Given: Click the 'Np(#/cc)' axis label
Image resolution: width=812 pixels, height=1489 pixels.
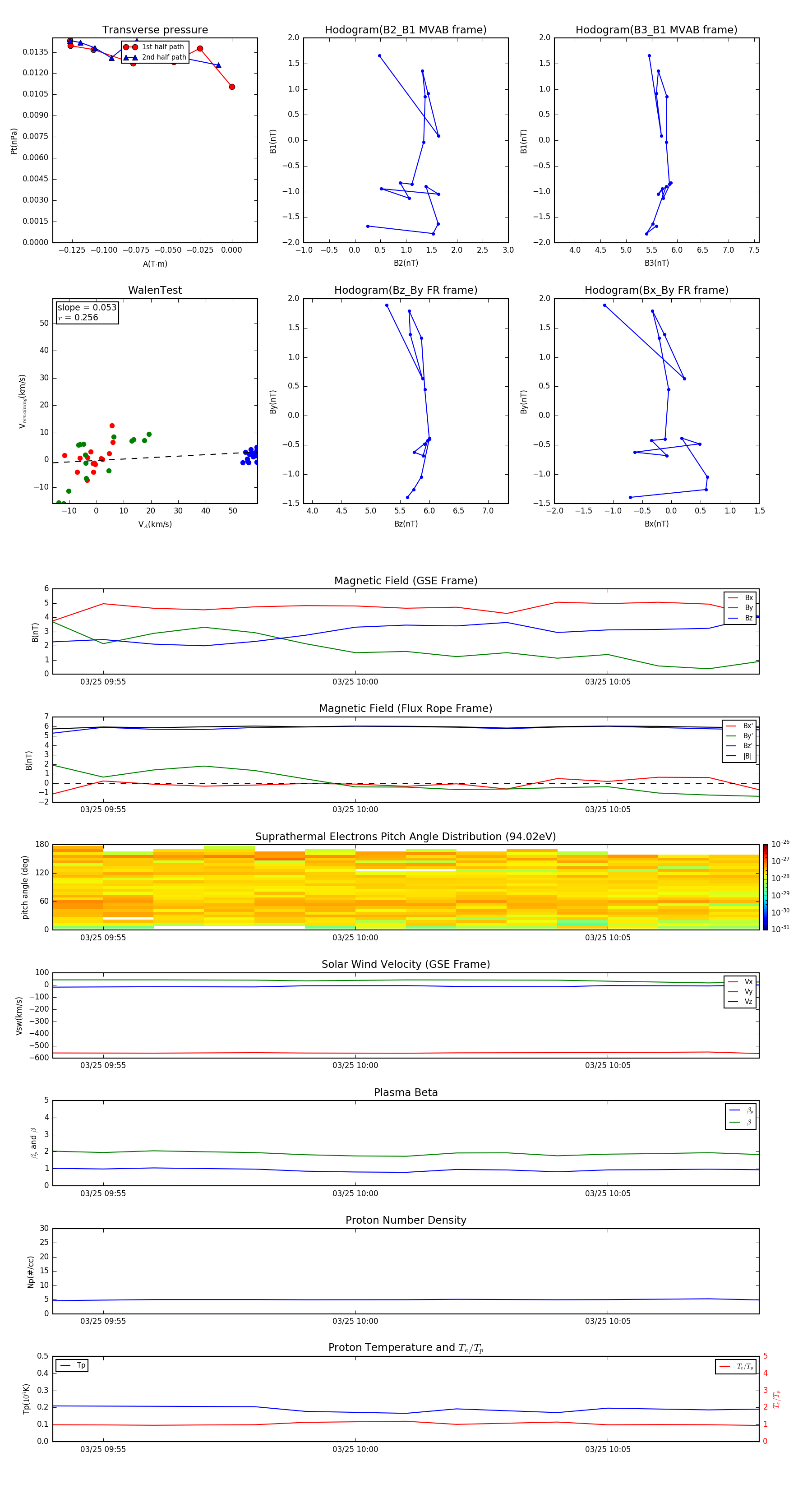Looking at the screenshot, I should [x=31, y=1272].
